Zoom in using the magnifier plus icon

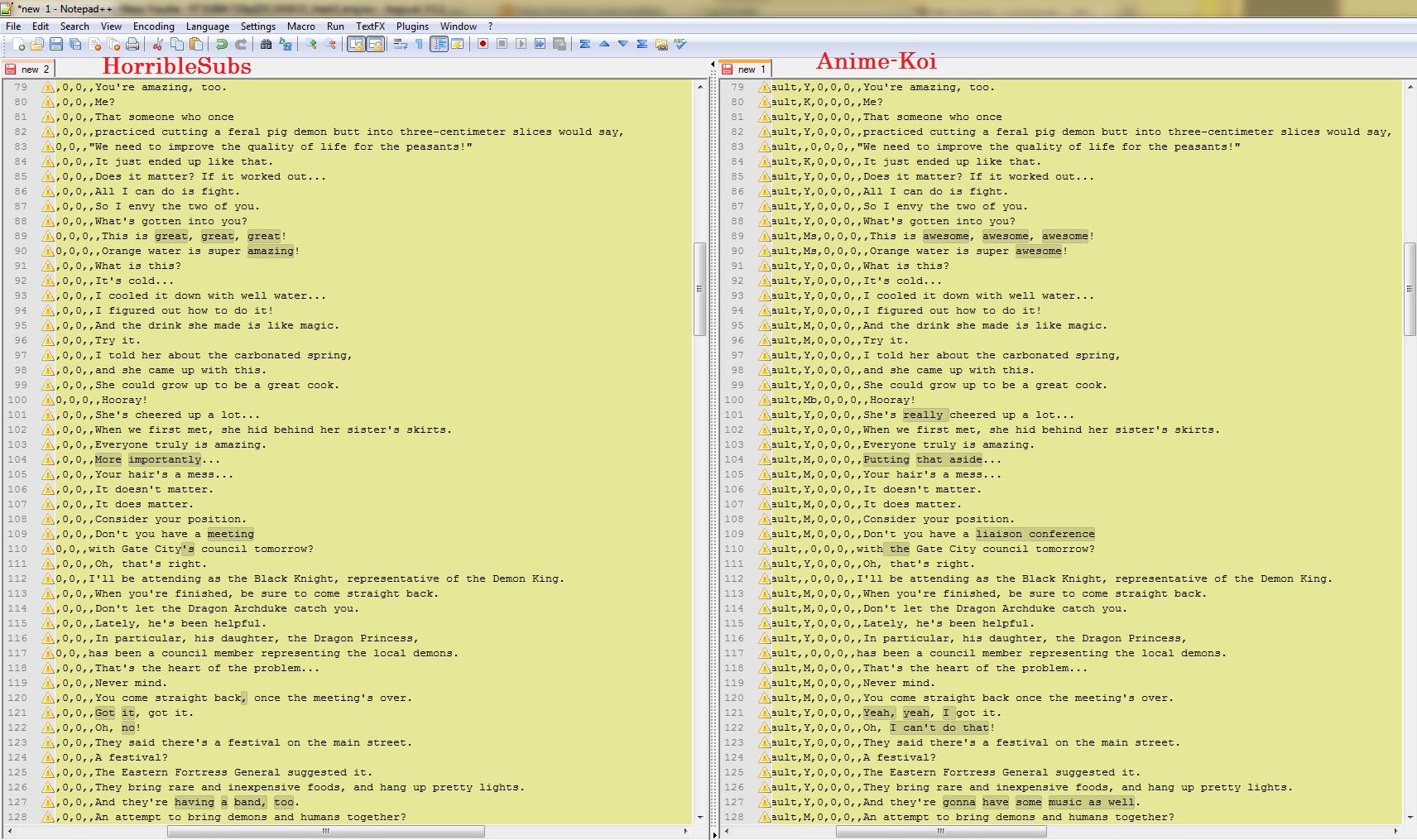click(x=311, y=45)
